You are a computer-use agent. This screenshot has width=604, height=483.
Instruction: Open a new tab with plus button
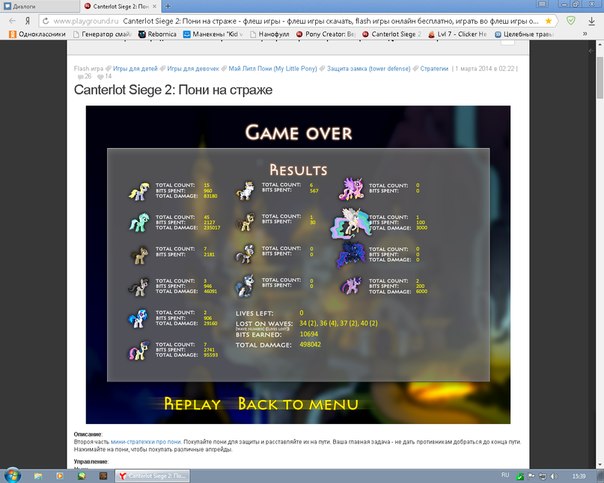168,6
